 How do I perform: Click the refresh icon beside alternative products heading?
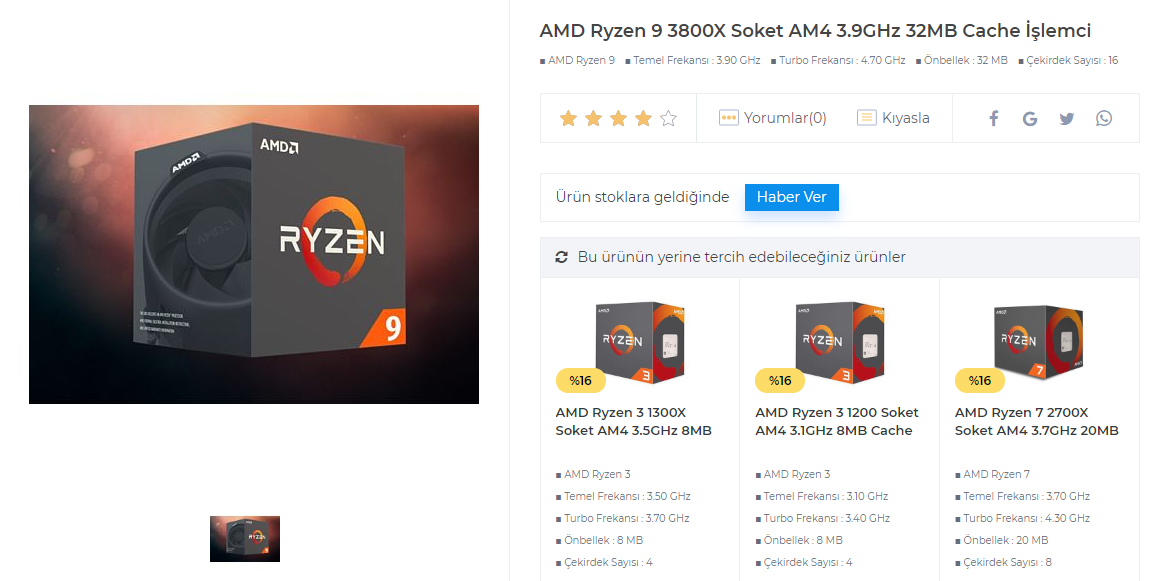562,257
